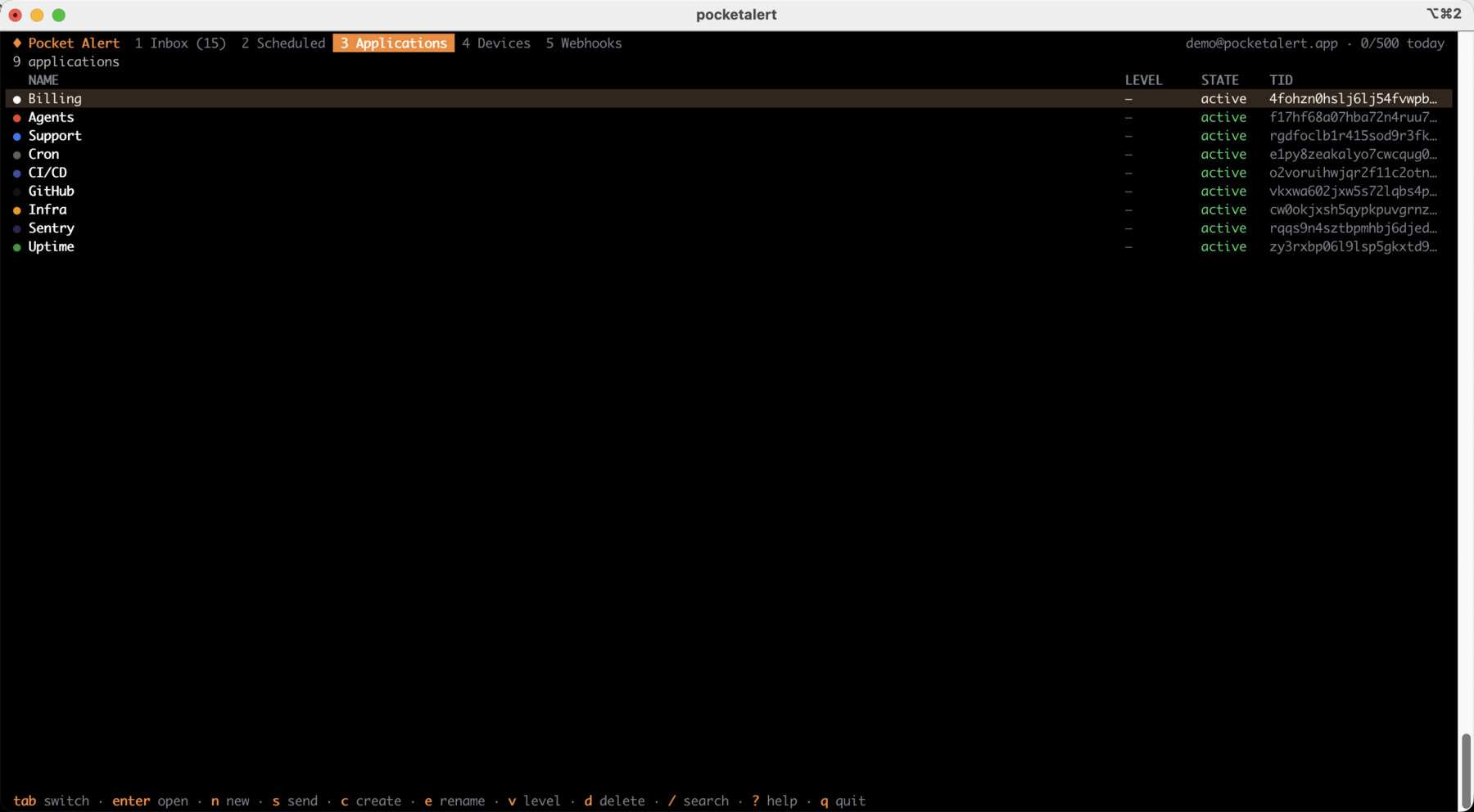Click the blue dot beside Support

pos(17,137)
